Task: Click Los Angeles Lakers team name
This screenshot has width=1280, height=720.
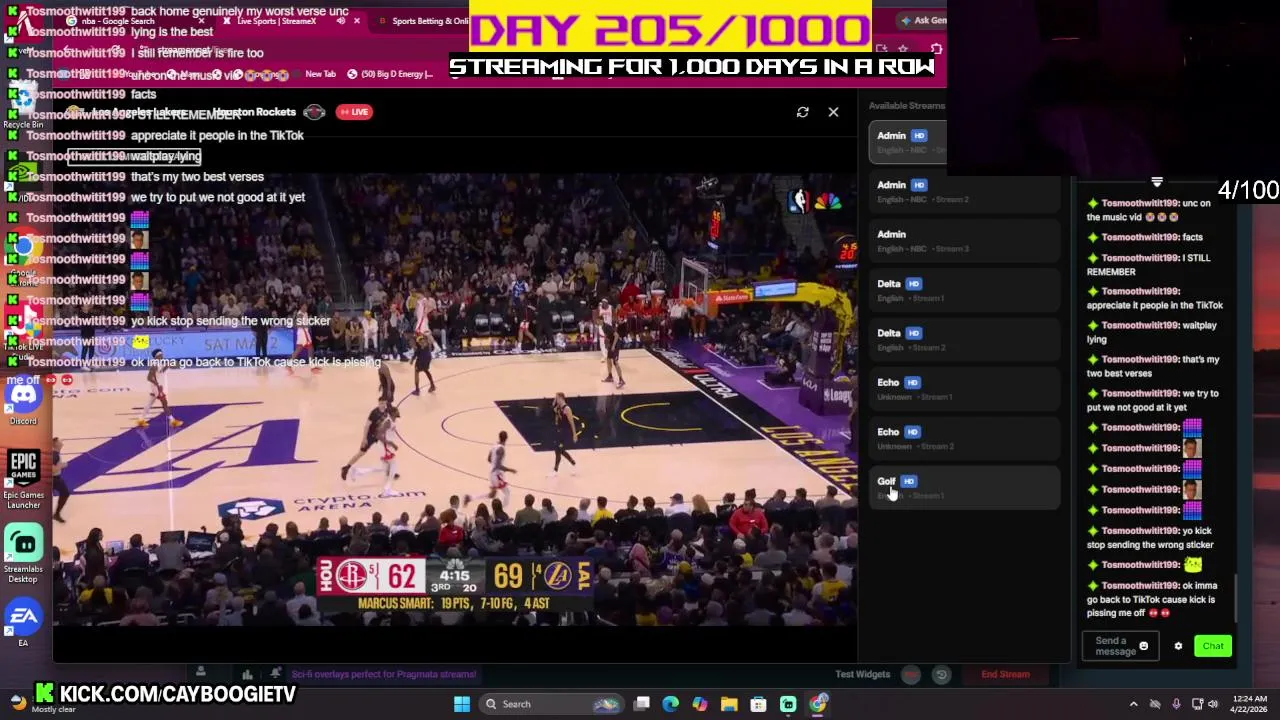Action: point(139,112)
